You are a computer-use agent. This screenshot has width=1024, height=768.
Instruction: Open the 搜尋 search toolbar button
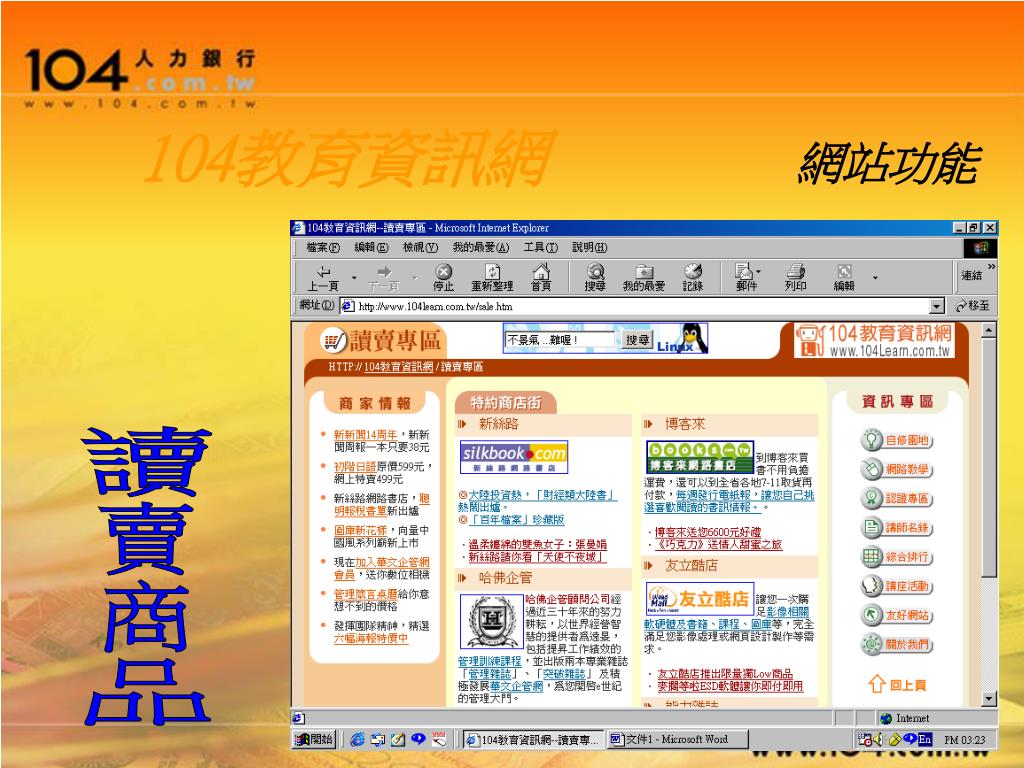(595, 278)
